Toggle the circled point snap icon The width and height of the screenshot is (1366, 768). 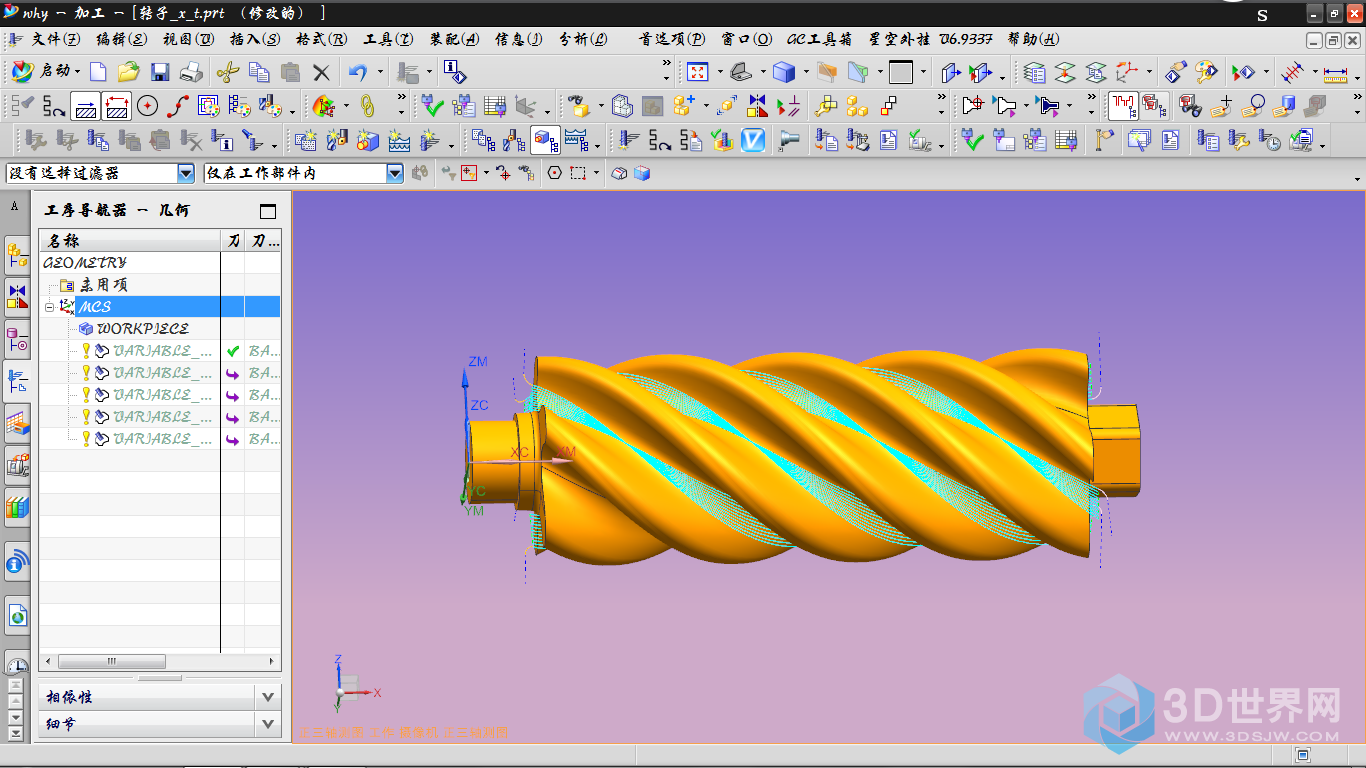[x=555, y=173]
